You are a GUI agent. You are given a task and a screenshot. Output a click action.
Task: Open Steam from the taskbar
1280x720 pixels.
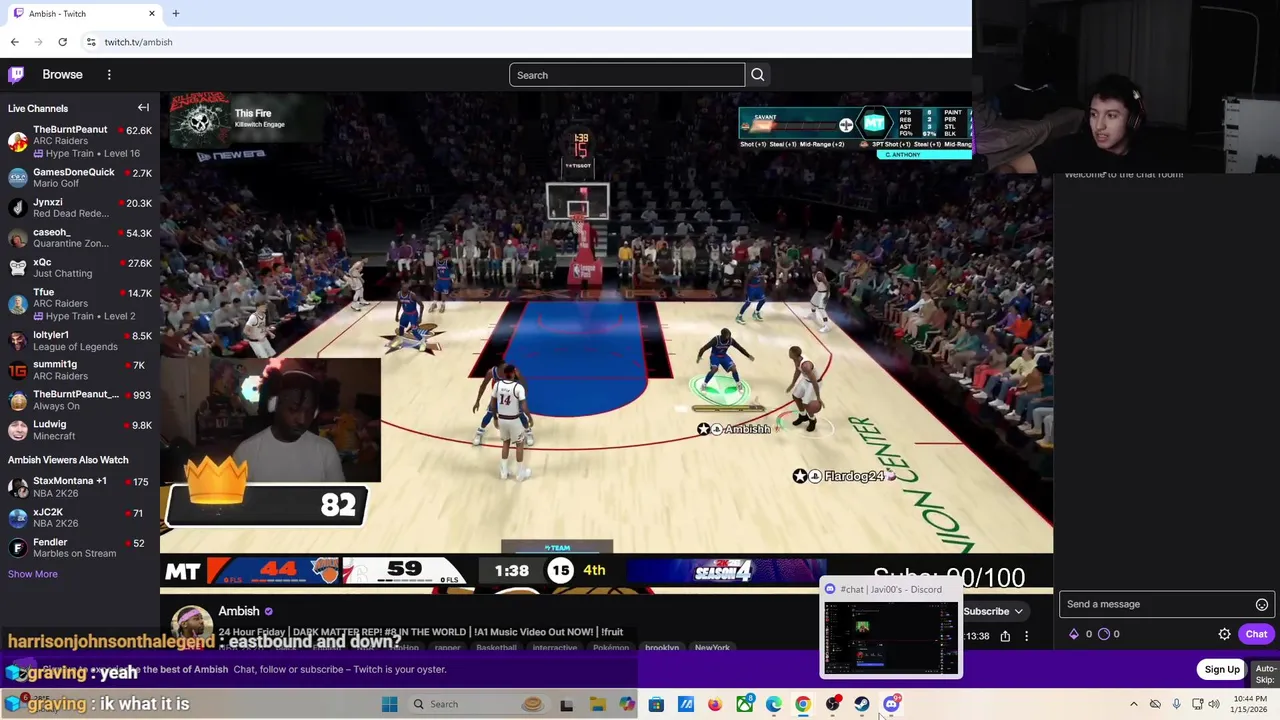[861, 704]
